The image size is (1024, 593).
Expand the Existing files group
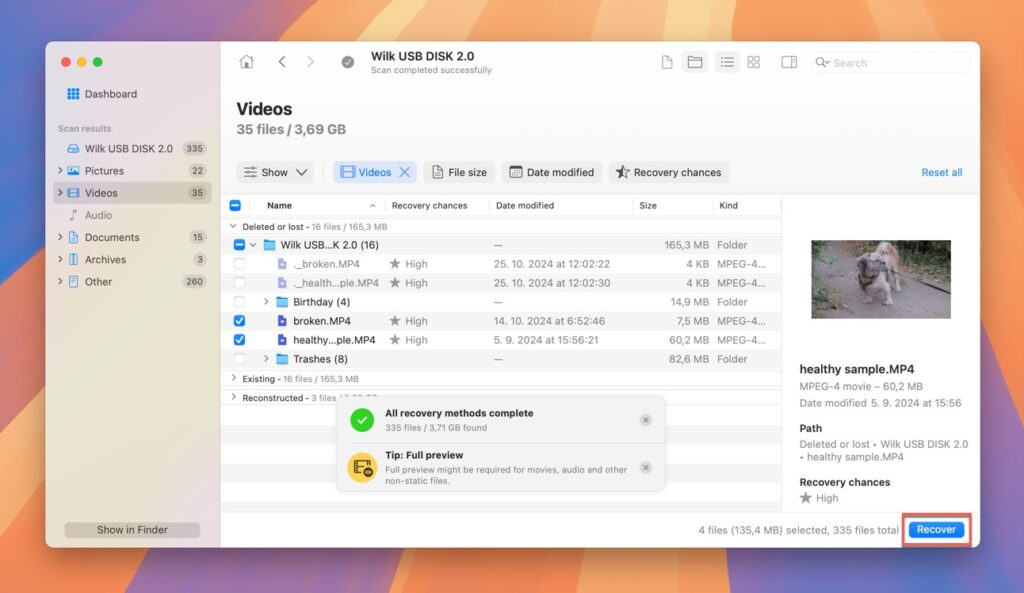(234, 379)
